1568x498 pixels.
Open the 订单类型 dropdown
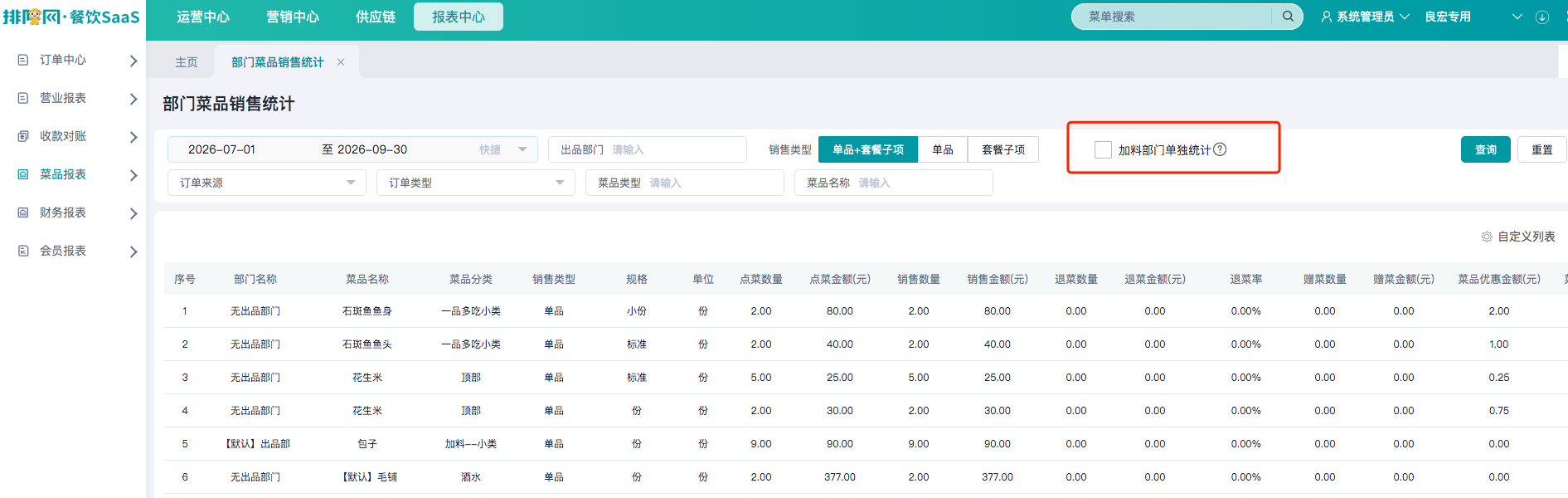click(476, 183)
